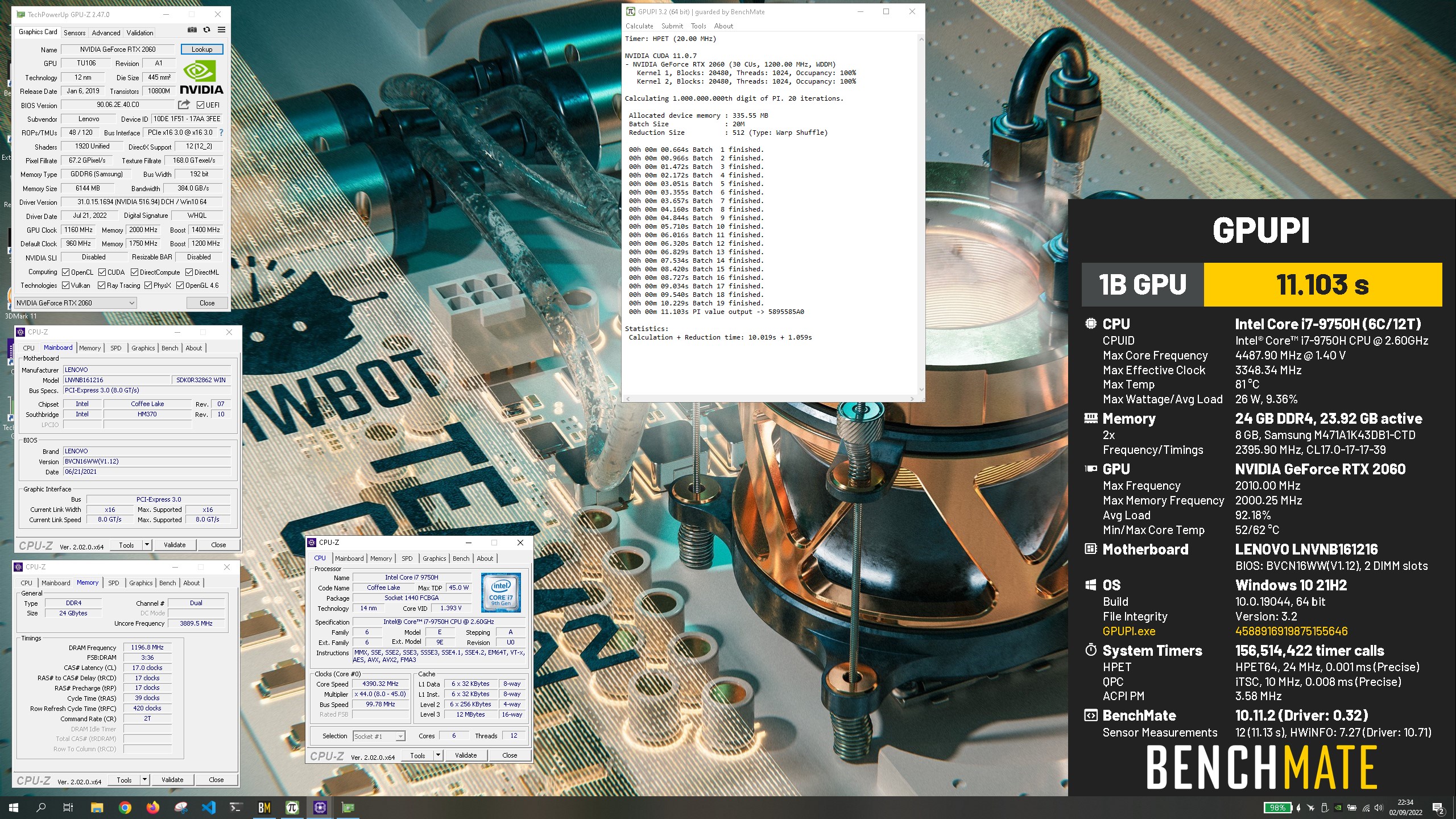
Task: Click the GPUPI vertical scrollbar down arrow
Action: [921, 390]
